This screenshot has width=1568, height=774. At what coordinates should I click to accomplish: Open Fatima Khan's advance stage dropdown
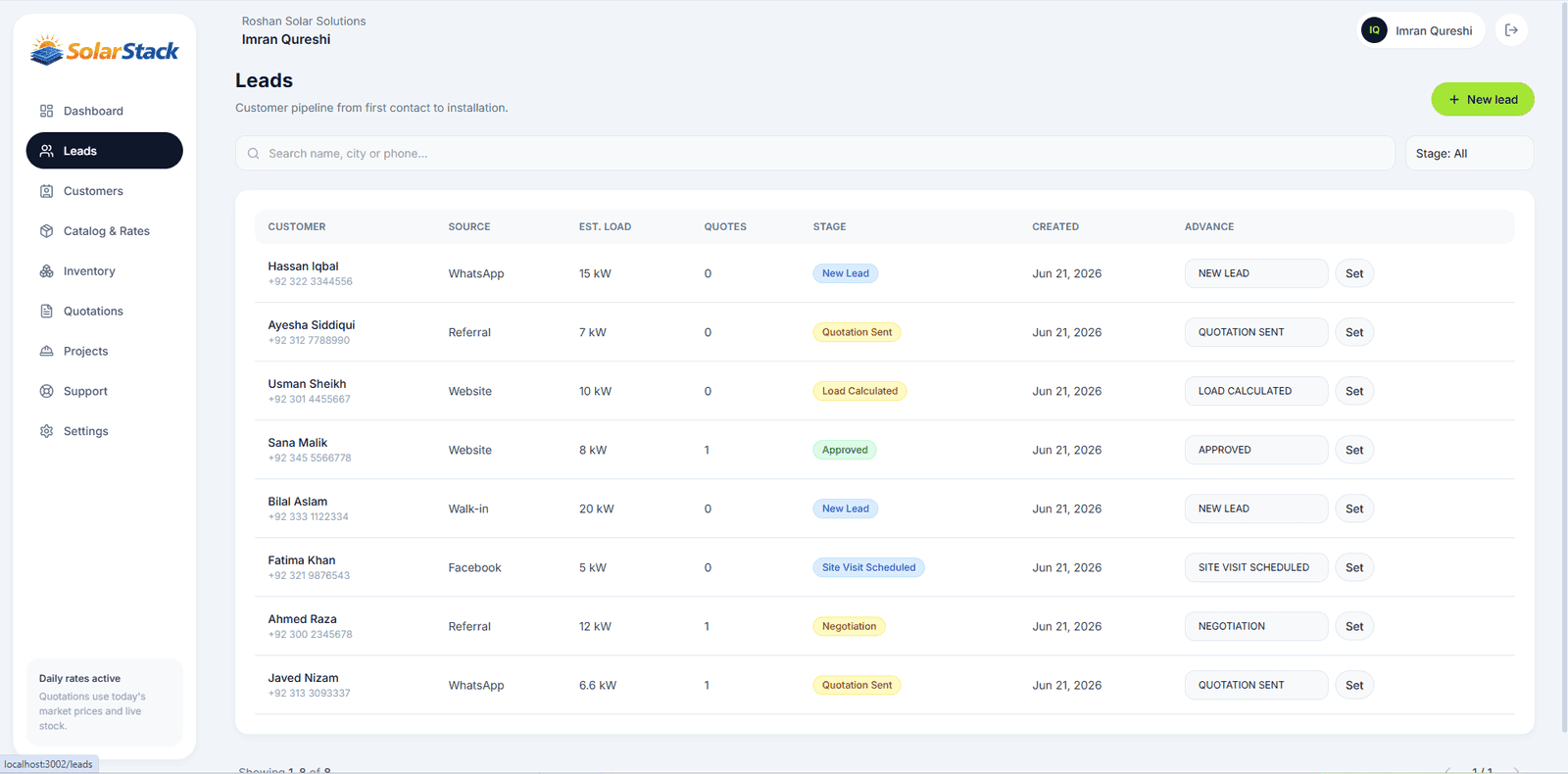pyautogui.click(x=1256, y=567)
